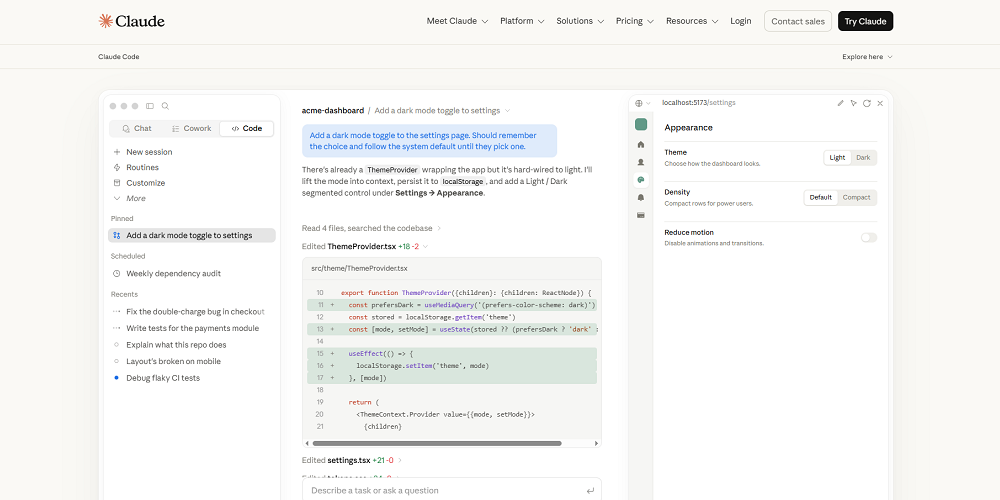1000x500 pixels.
Task: Set Density to Compact
Action: 857,198
